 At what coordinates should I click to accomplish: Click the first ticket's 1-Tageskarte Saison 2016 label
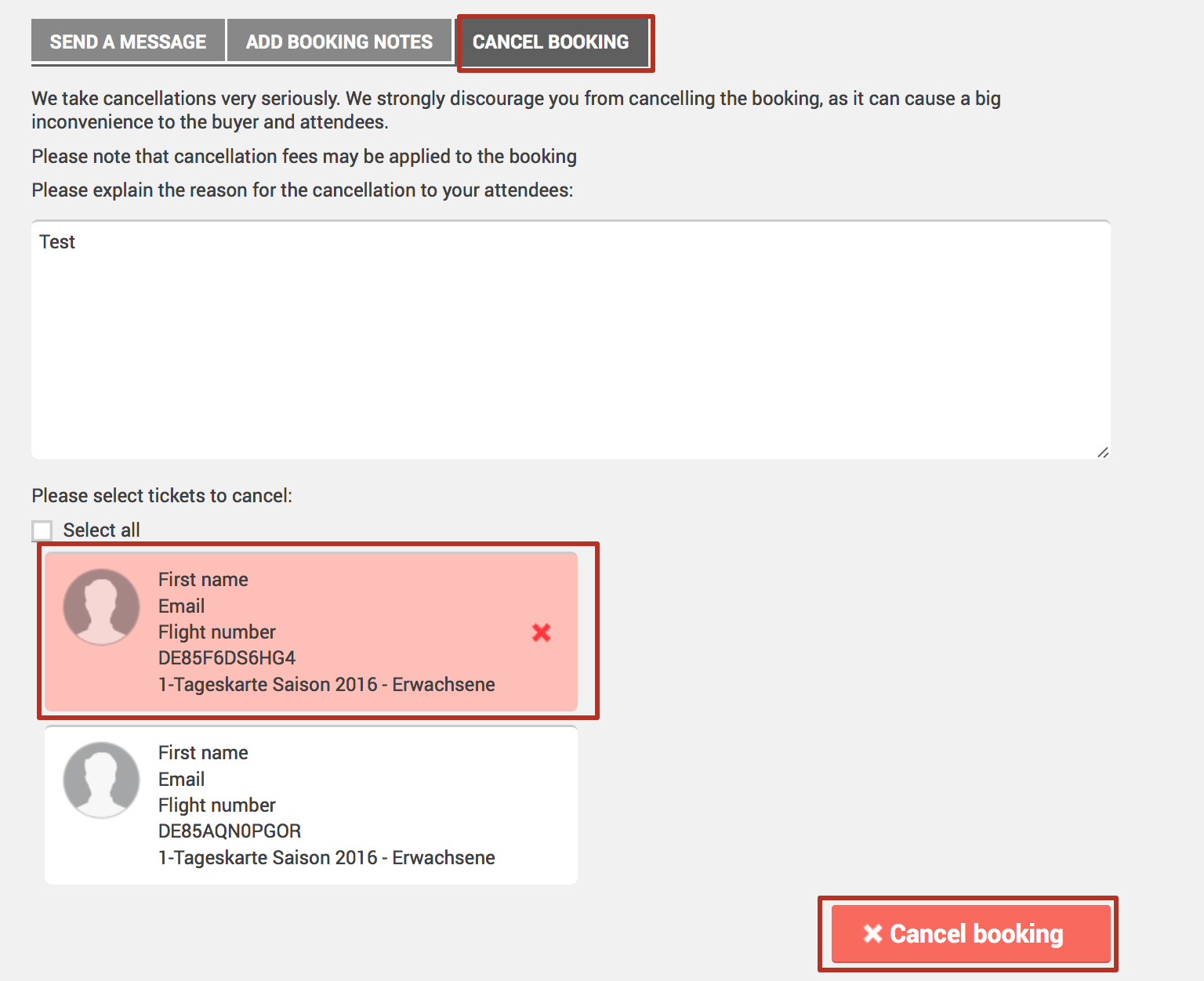(x=326, y=685)
